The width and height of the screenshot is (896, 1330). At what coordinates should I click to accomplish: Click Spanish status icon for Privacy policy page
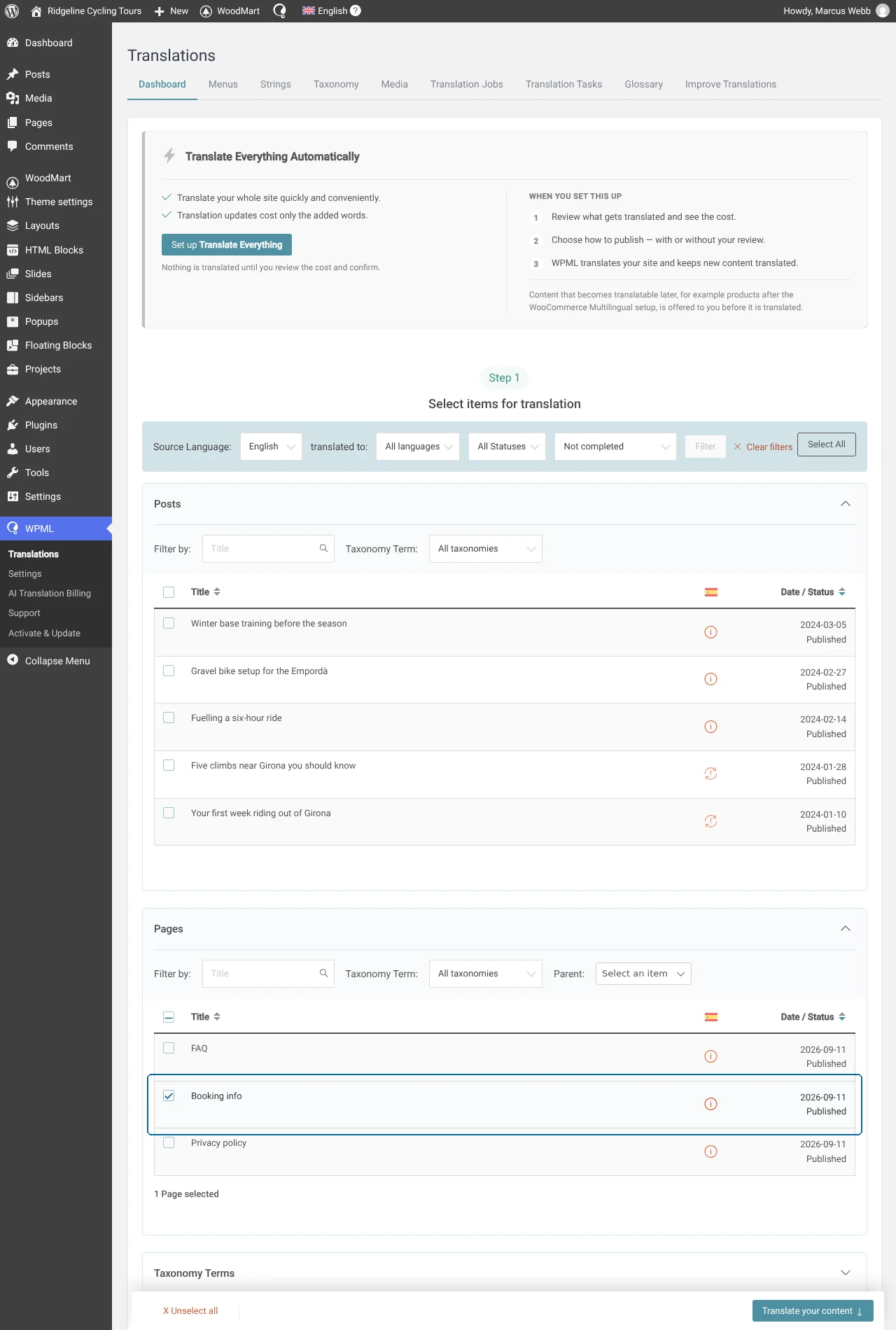tap(710, 1151)
